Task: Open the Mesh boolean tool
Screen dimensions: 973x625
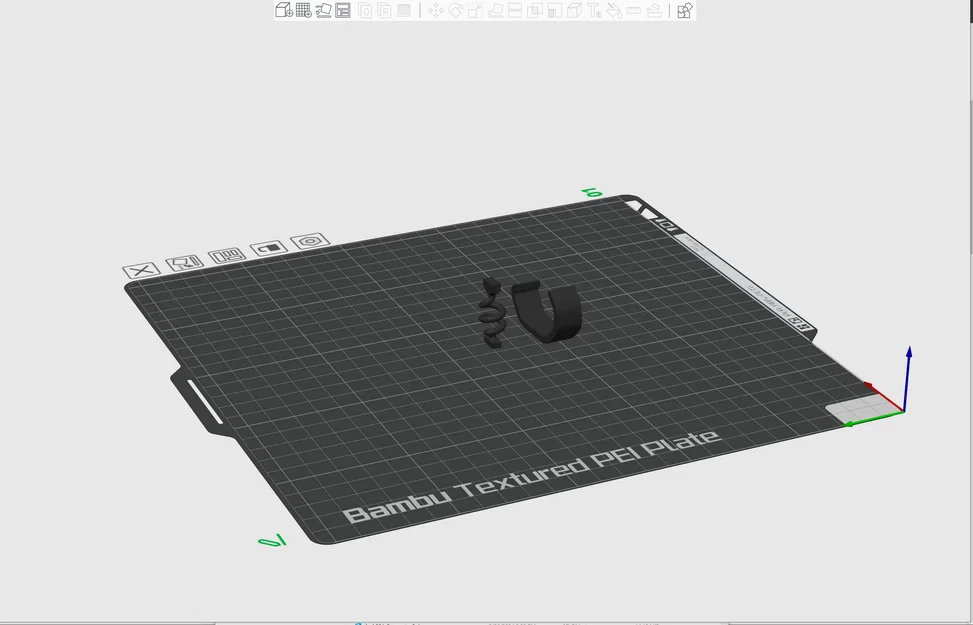Action: (x=535, y=11)
